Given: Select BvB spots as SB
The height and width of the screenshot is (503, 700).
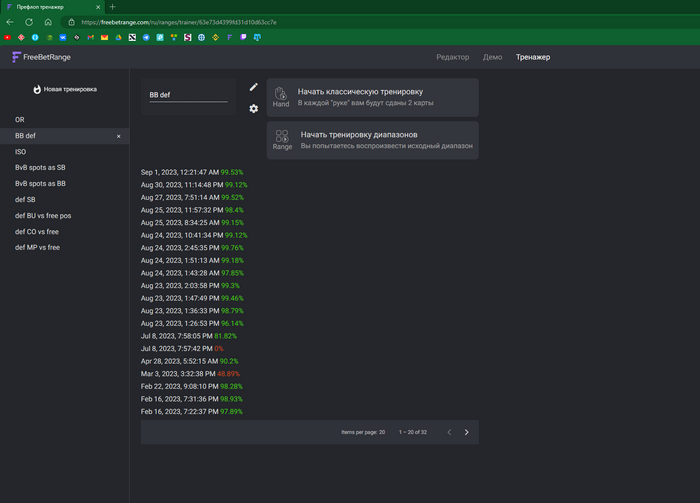Looking at the screenshot, I should 65,167.
